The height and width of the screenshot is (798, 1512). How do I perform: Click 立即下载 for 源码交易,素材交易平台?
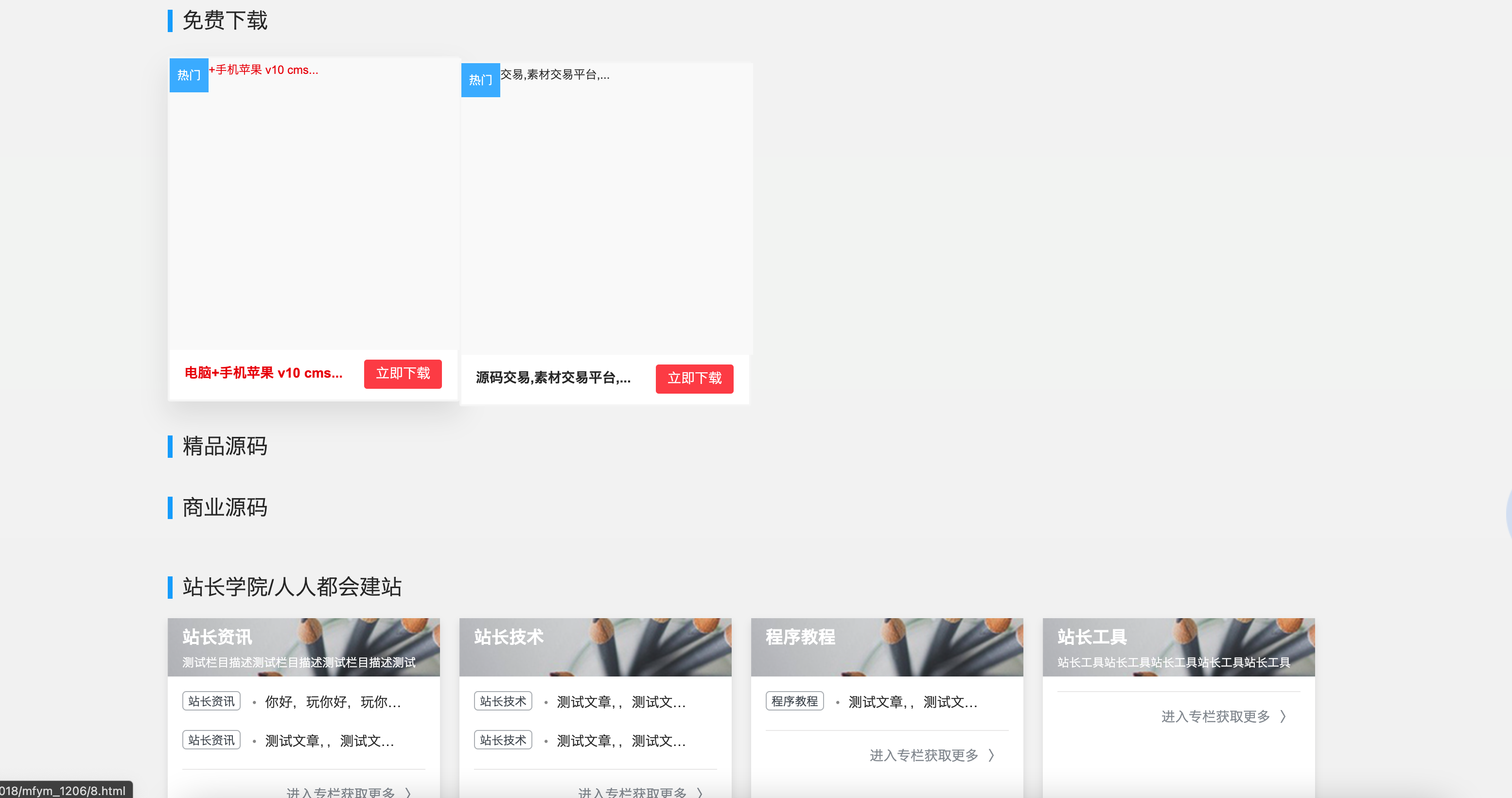click(694, 379)
